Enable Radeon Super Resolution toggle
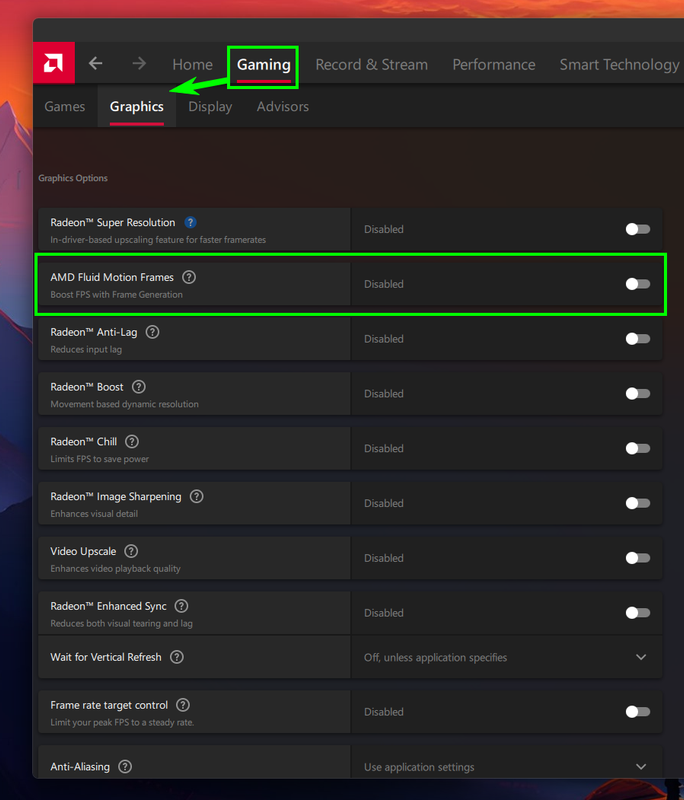This screenshot has height=800, width=684. [638, 229]
